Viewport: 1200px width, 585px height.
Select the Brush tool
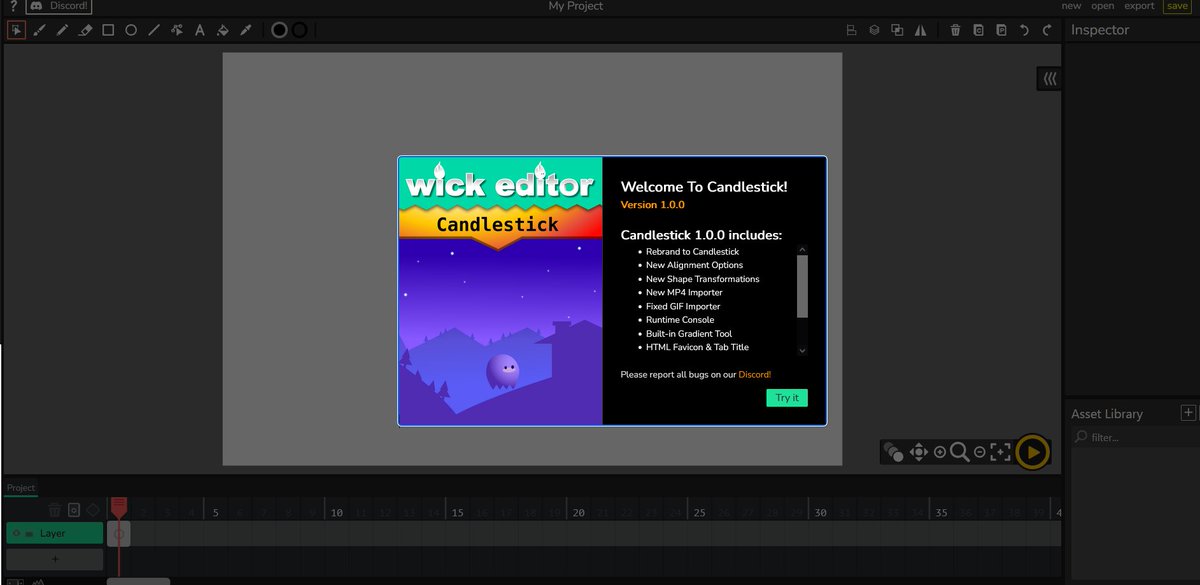40,30
